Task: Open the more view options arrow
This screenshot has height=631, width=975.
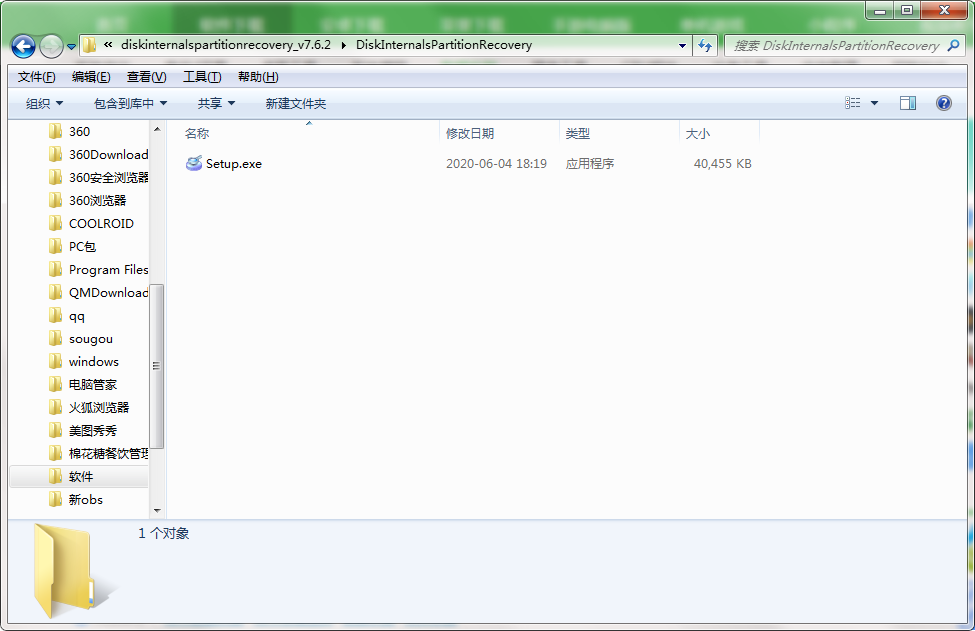Action: click(x=874, y=103)
